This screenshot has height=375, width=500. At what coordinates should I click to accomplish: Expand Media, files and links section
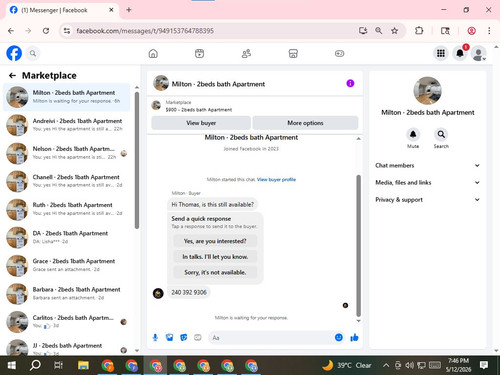pyautogui.click(x=427, y=182)
